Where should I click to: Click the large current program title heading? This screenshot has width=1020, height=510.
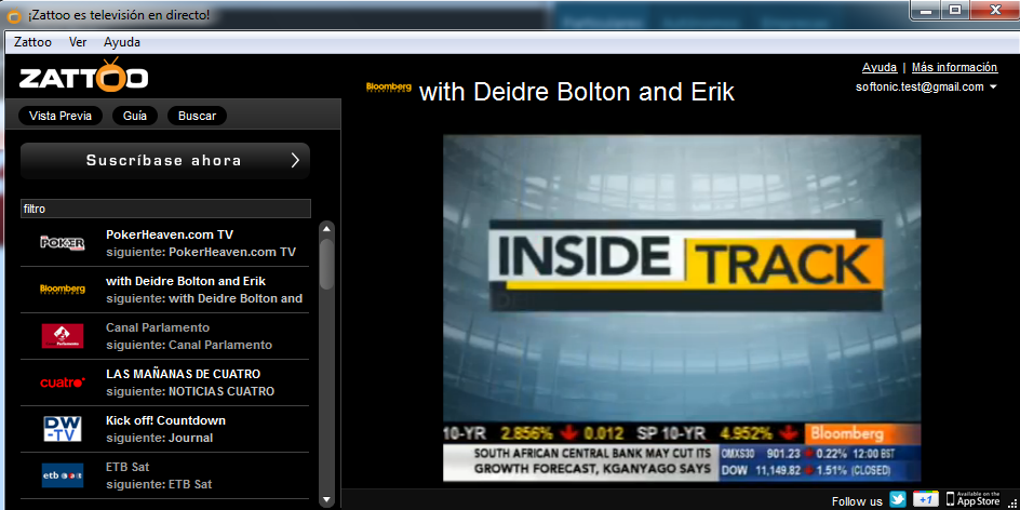point(577,92)
